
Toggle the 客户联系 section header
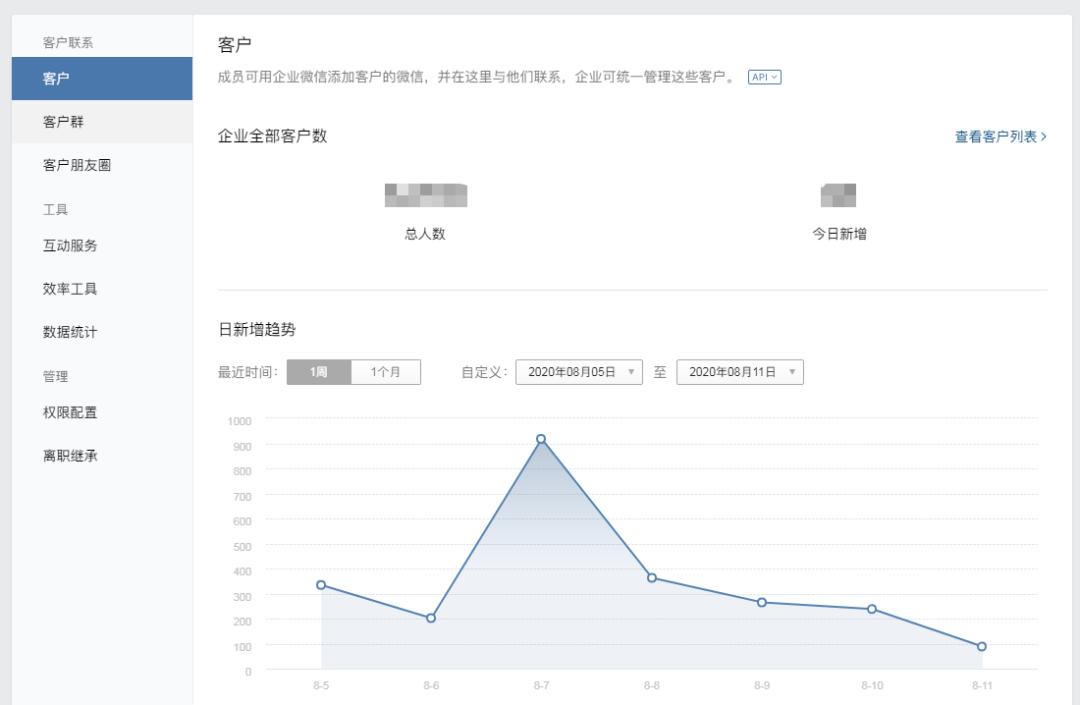click(61, 41)
